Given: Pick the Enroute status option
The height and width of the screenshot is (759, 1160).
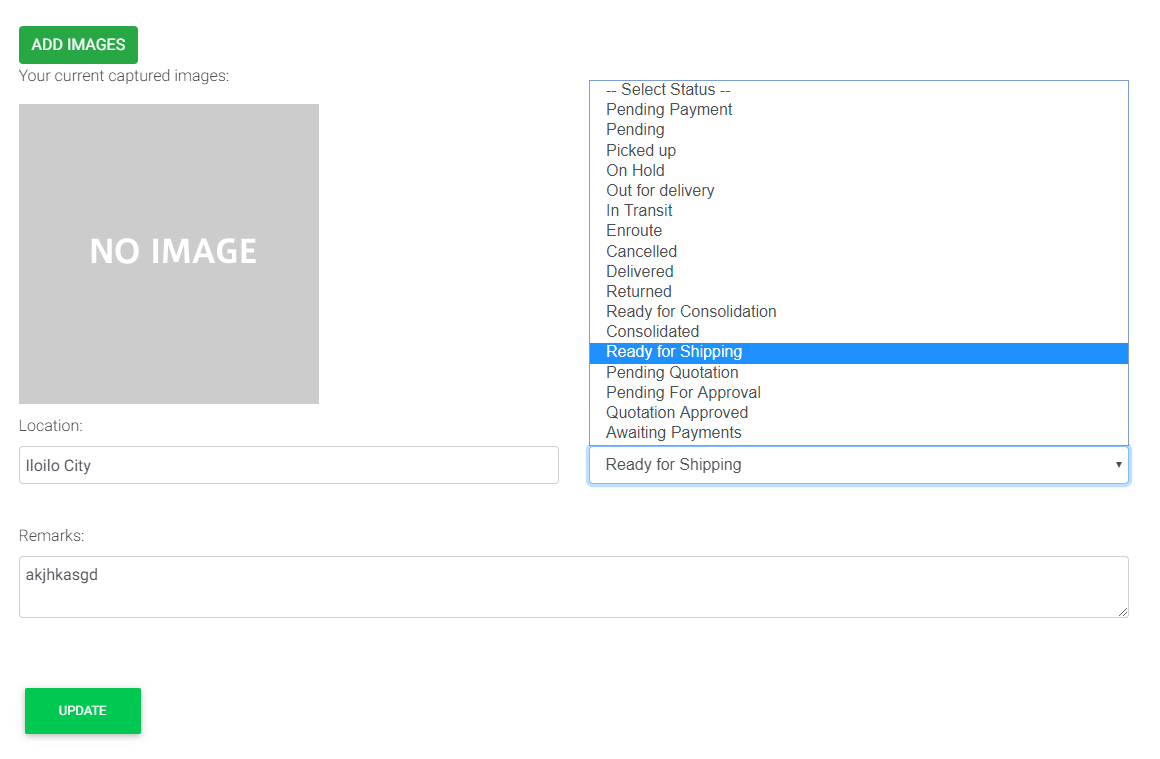Looking at the screenshot, I should pyautogui.click(x=859, y=231).
